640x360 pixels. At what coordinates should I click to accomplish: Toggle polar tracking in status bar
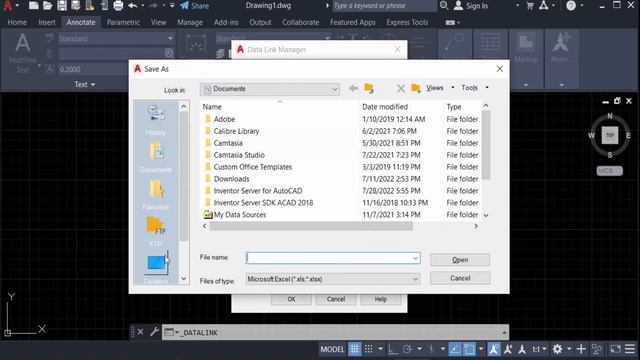[407, 349]
